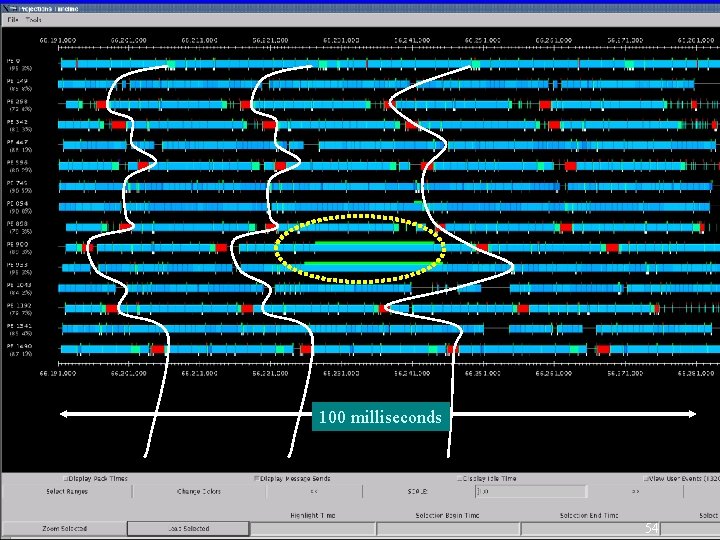
Task: Click the PE 149 timeline activity bar
Action: point(376,84)
